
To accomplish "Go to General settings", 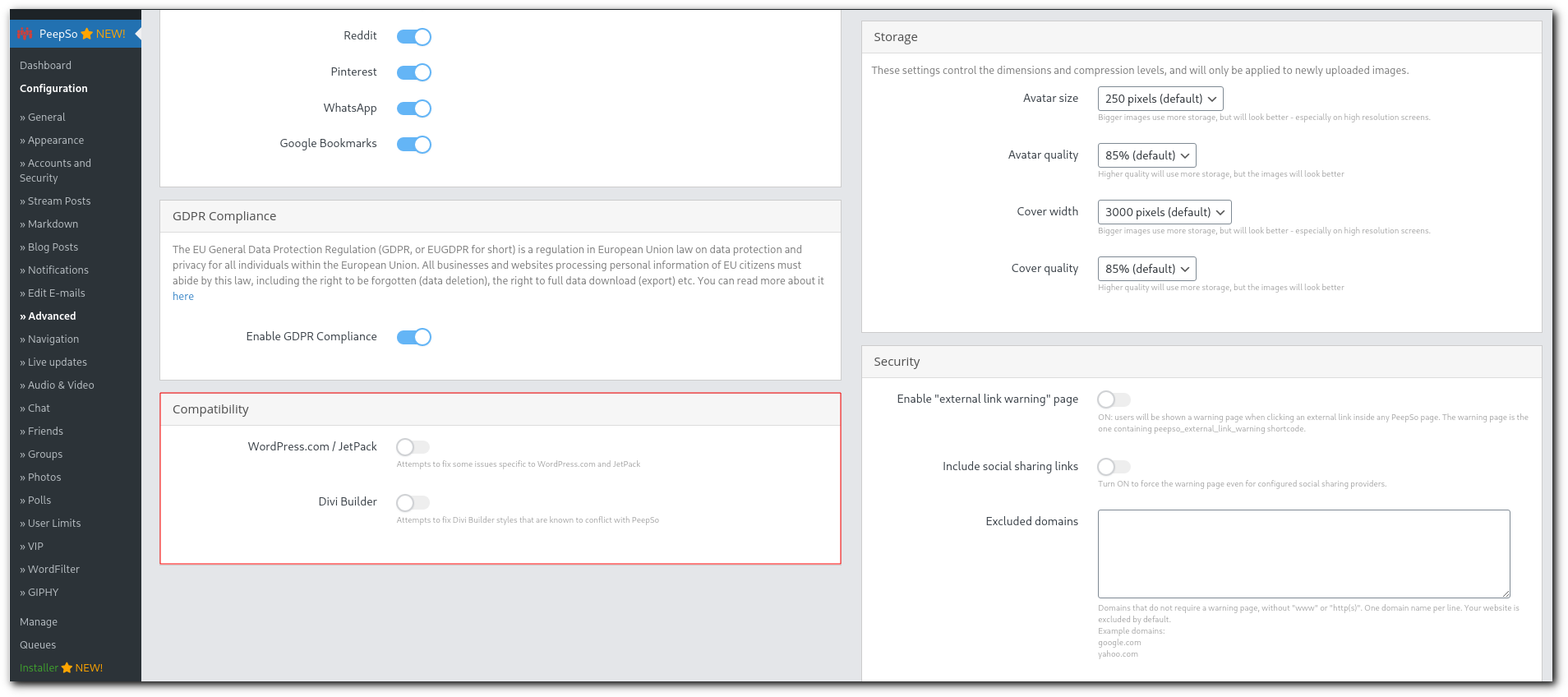I will [x=43, y=118].
